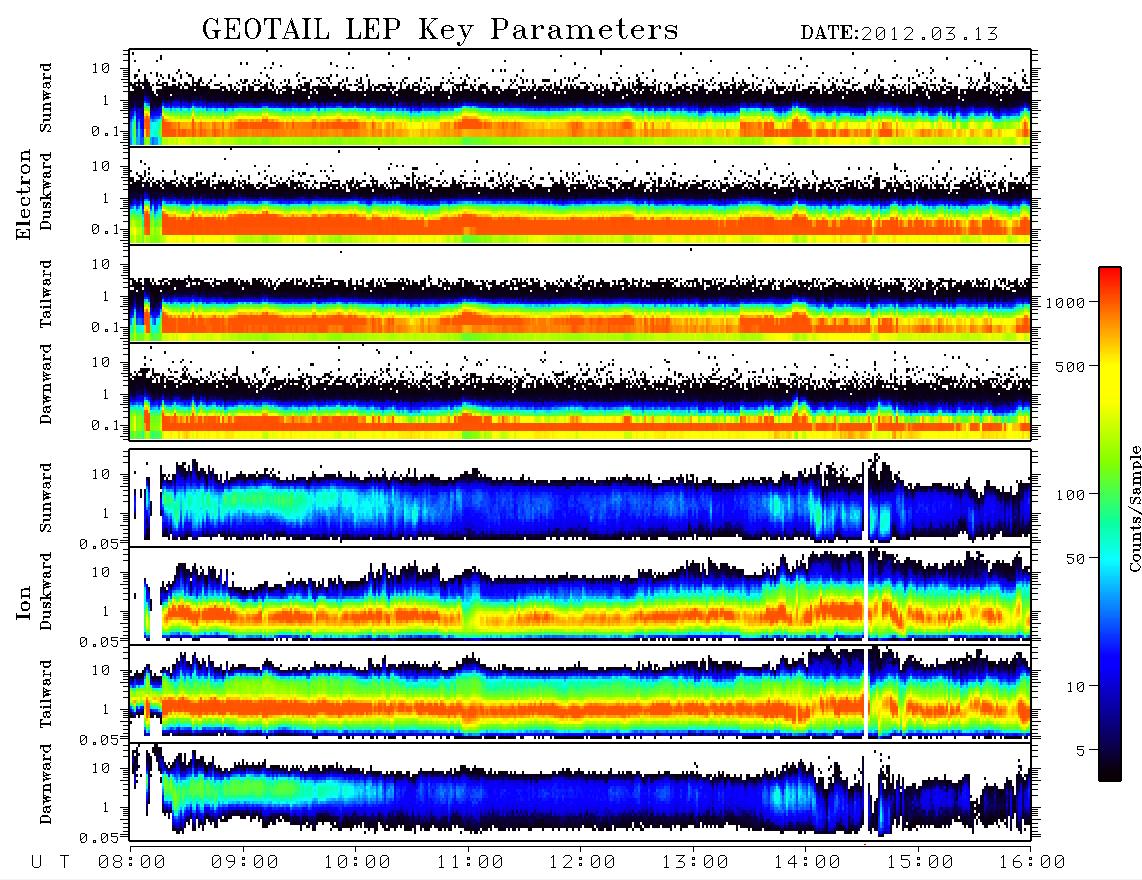Select the 16:00 time tick label
Image resolution: width=1142 pixels, height=880 pixels.
point(1032,863)
